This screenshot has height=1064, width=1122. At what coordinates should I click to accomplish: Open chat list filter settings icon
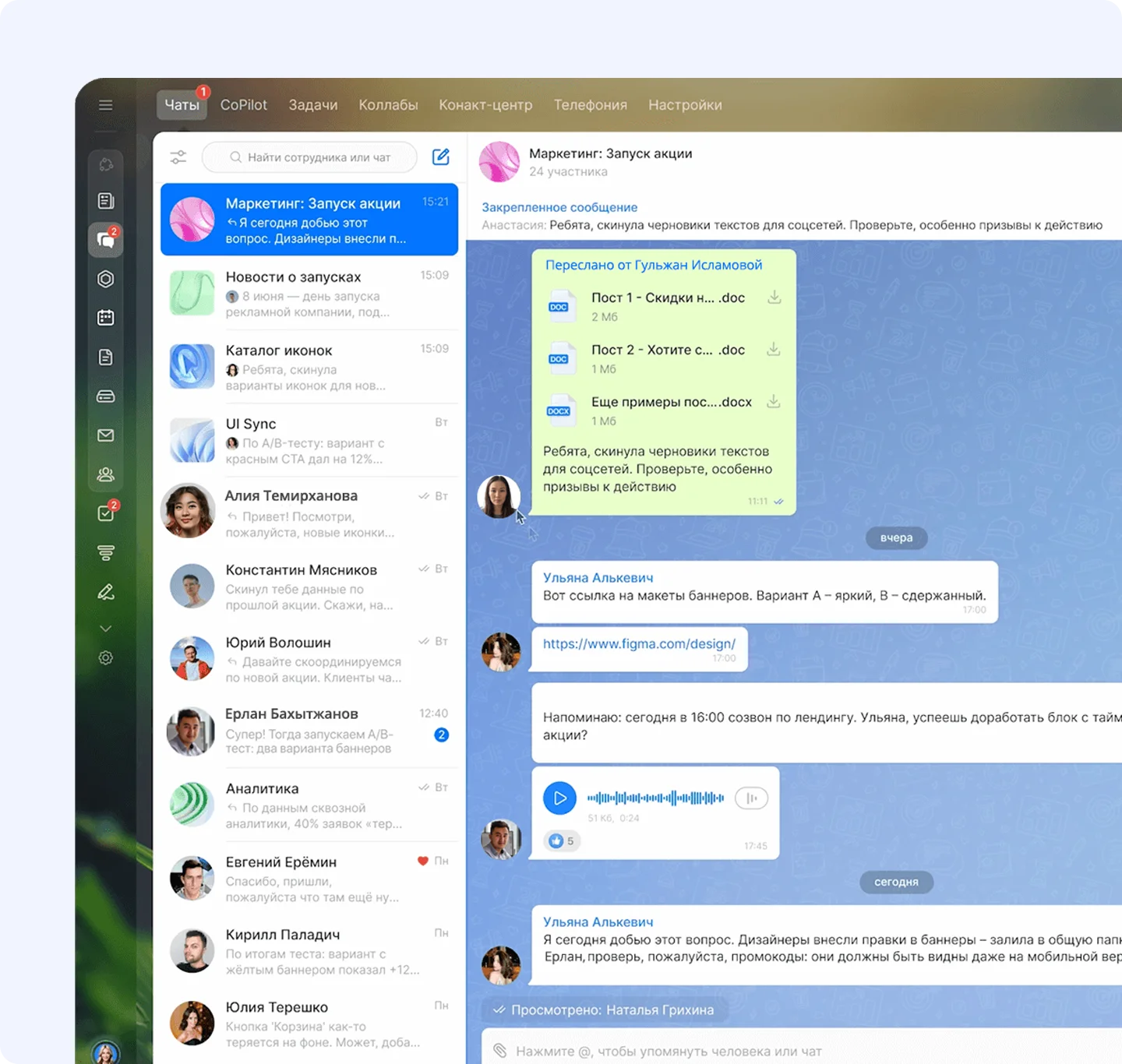click(x=178, y=157)
